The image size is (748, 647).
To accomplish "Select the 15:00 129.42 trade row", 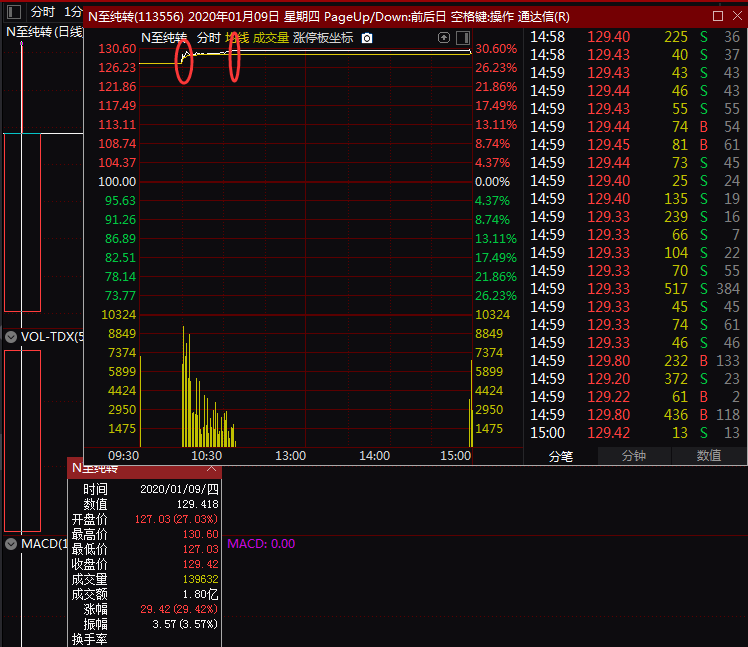I will click(x=635, y=433).
